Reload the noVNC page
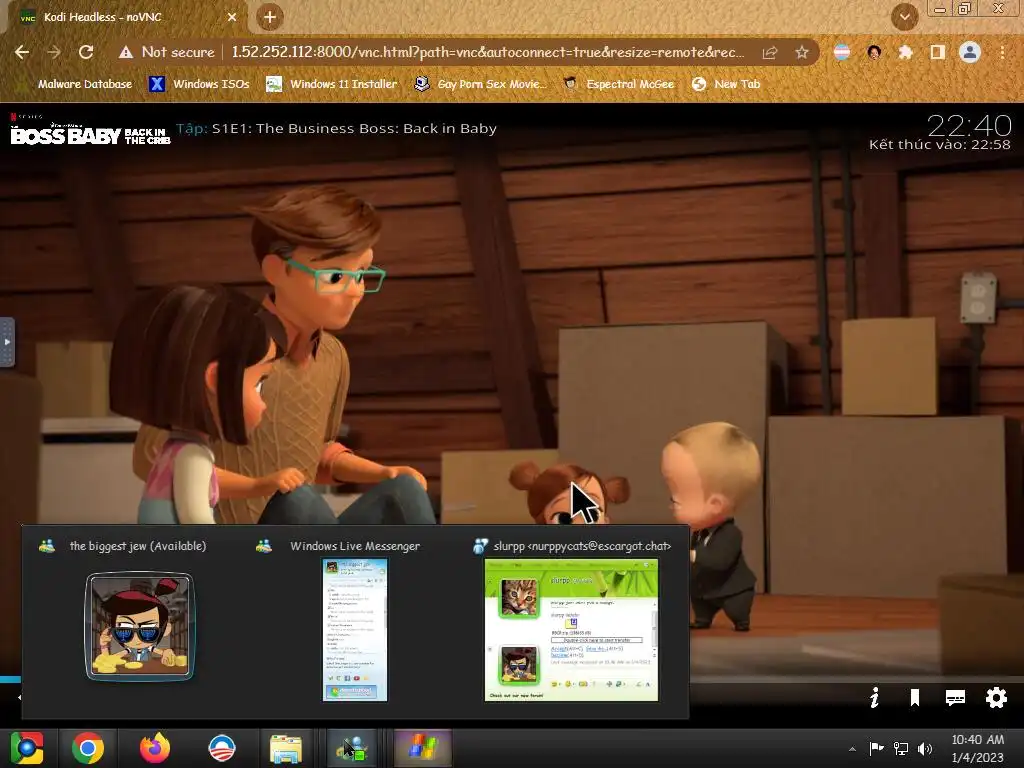The height and width of the screenshot is (768, 1024). click(86, 52)
